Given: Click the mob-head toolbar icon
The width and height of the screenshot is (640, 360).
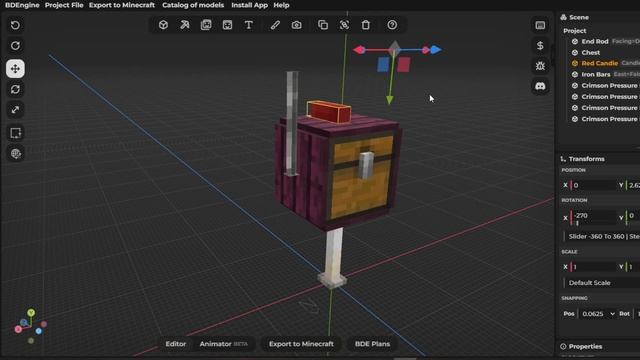Looking at the screenshot, I should (227, 25).
